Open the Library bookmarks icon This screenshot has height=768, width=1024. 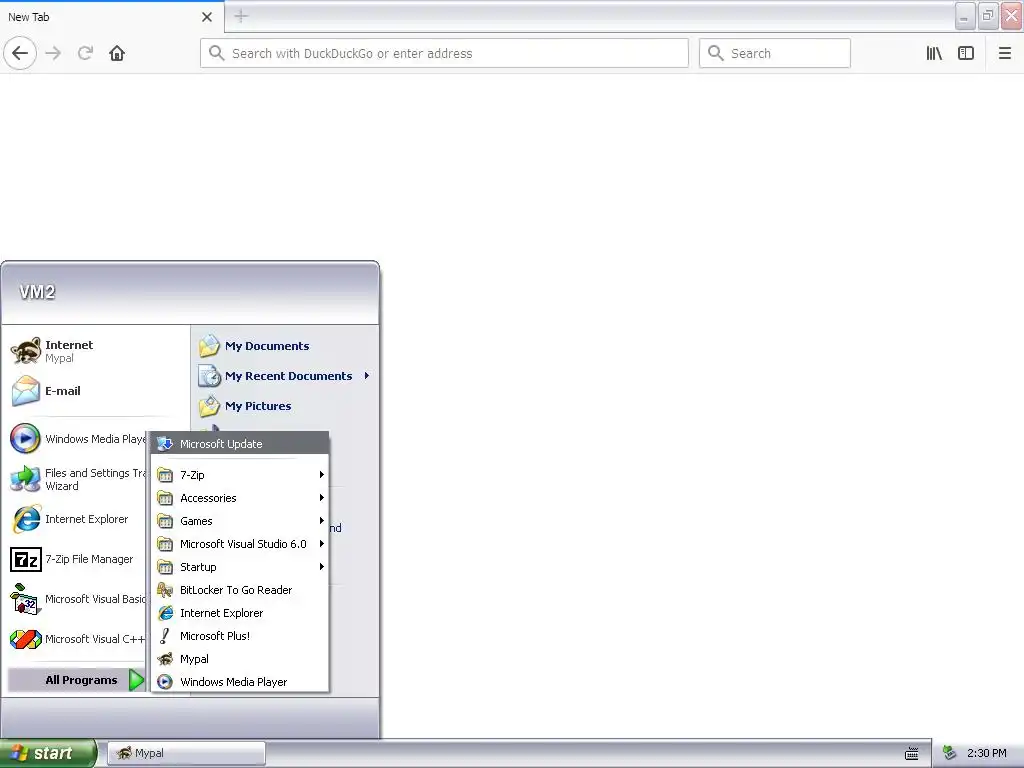(934, 53)
